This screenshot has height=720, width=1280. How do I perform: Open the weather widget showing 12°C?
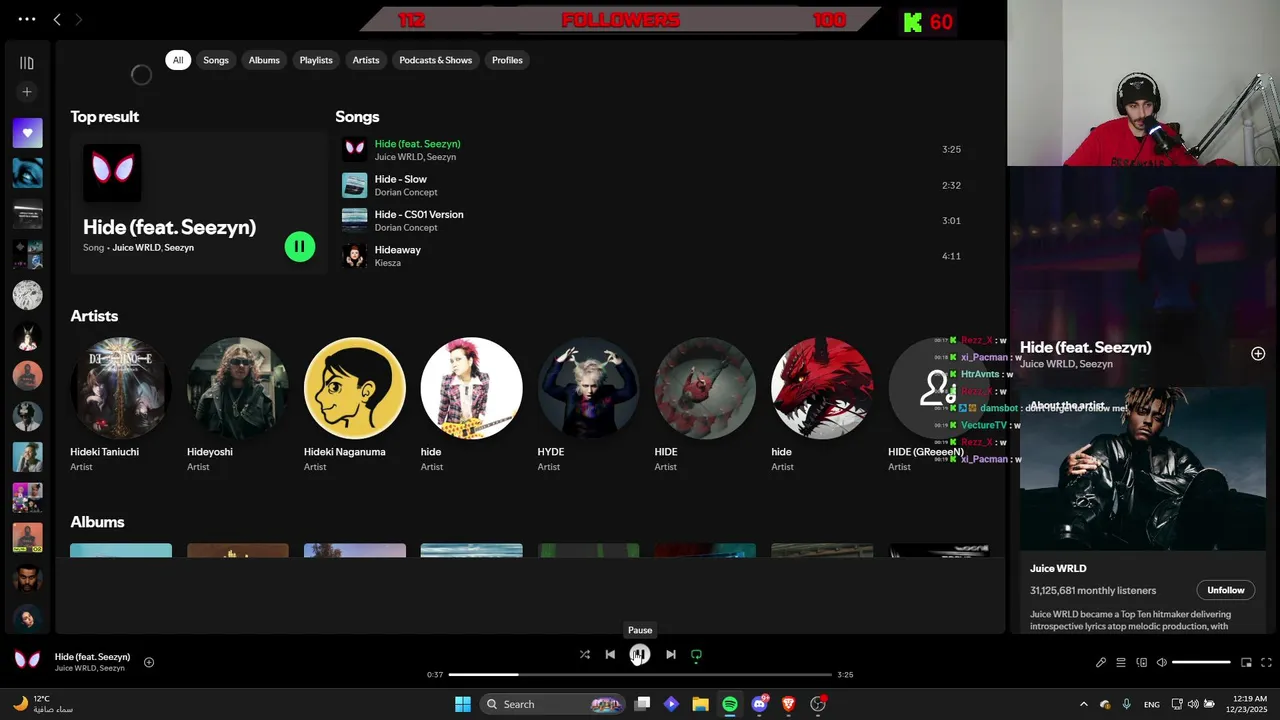tap(42, 704)
